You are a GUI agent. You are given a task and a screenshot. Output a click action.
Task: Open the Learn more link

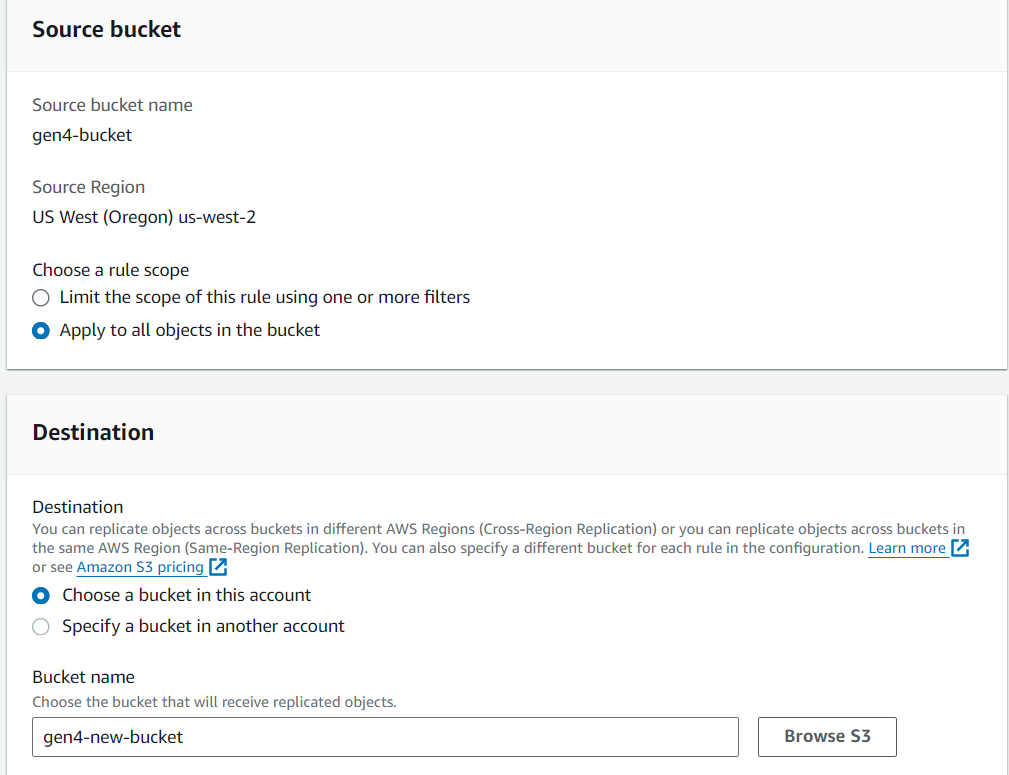907,548
